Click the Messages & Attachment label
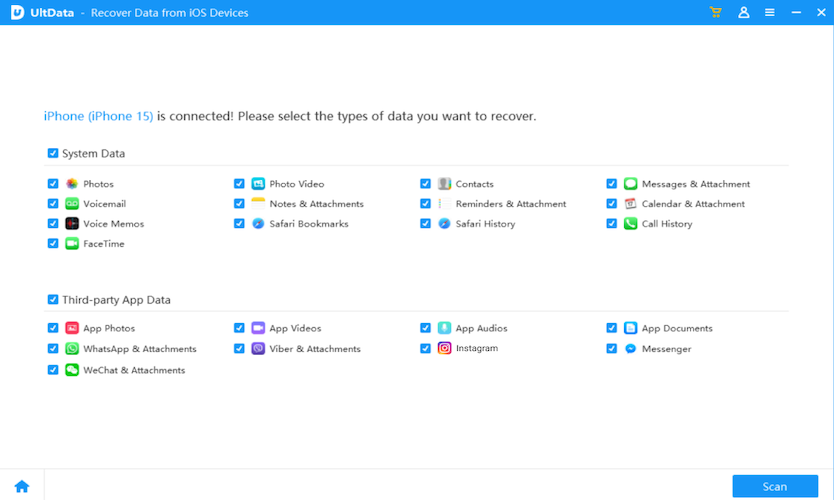This screenshot has width=834, height=500. click(x=695, y=184)
